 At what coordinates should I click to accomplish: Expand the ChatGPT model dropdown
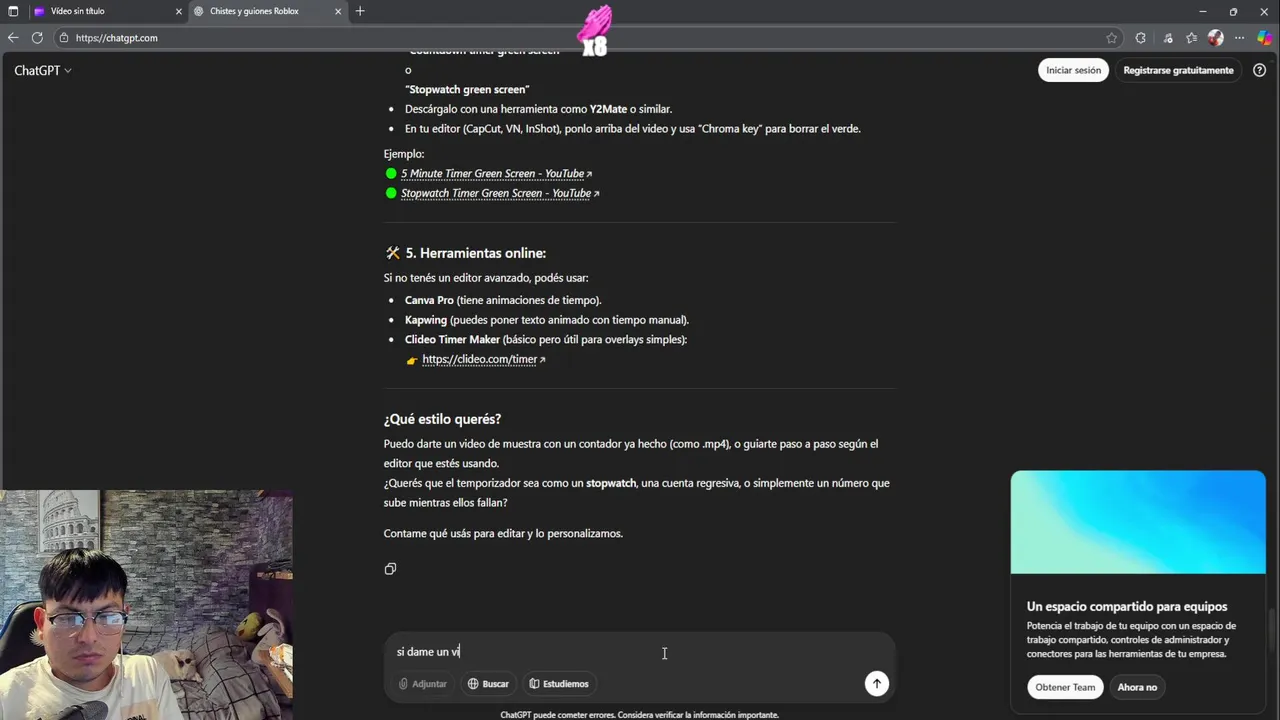click(43, 71)
